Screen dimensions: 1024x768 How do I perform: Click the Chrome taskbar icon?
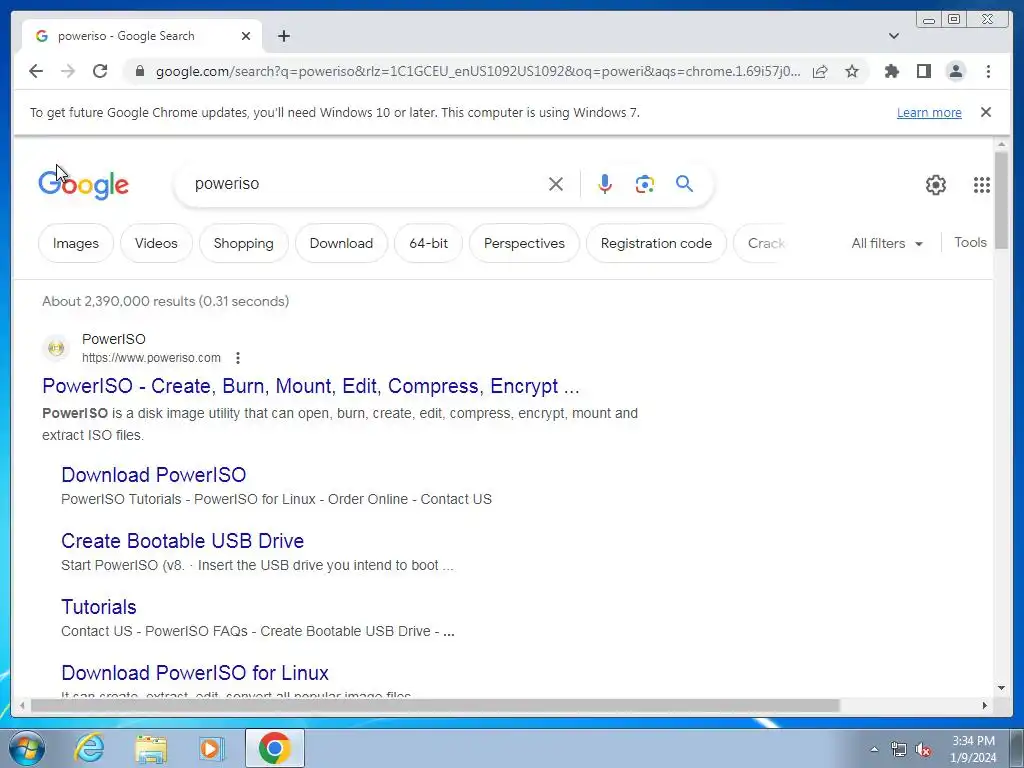(275, 748)
